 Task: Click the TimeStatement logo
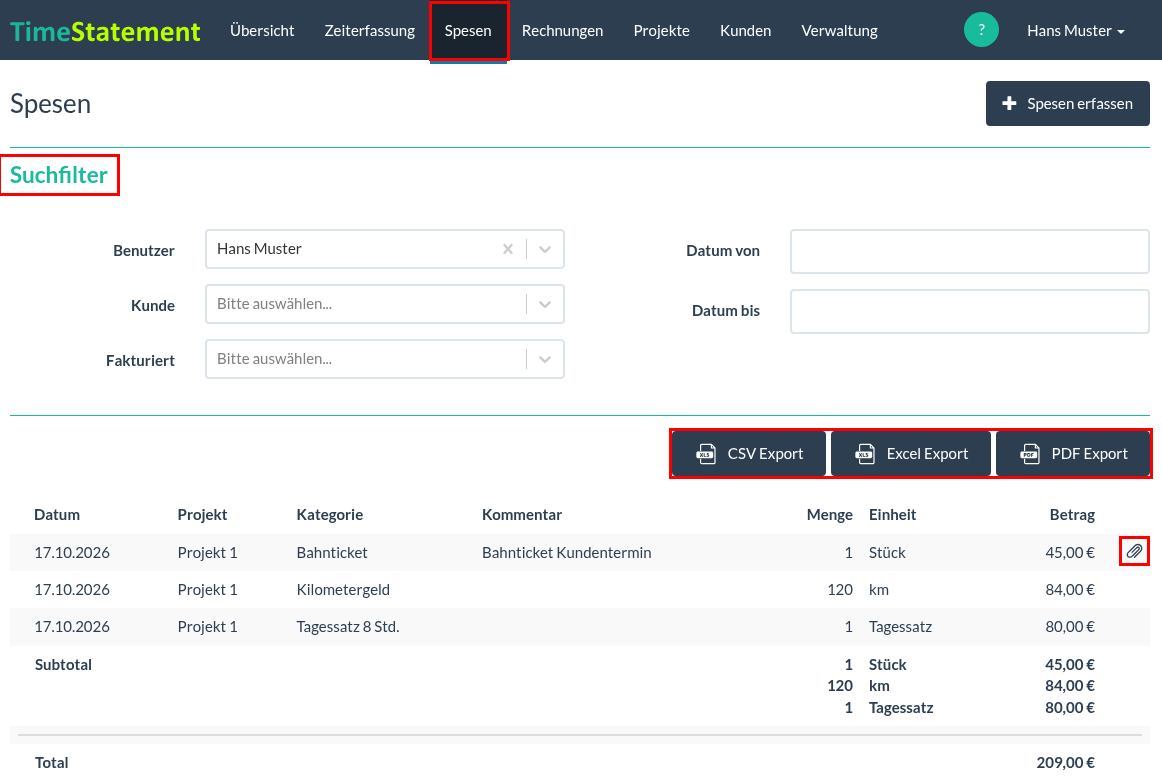click(104, 31)
